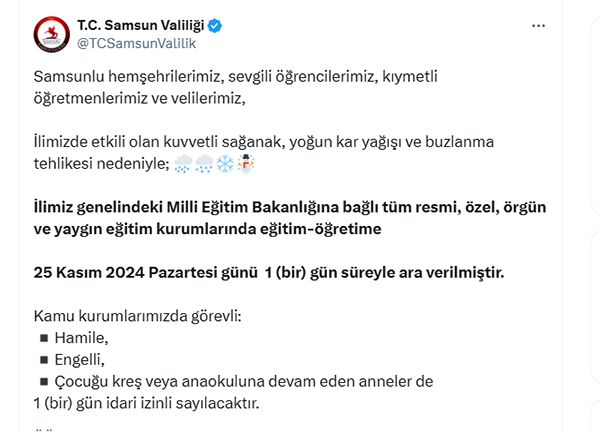Click the Çocuğu kreş veya anaokuluna item
This screenshot has height=432, width=600.
[244, 381]
